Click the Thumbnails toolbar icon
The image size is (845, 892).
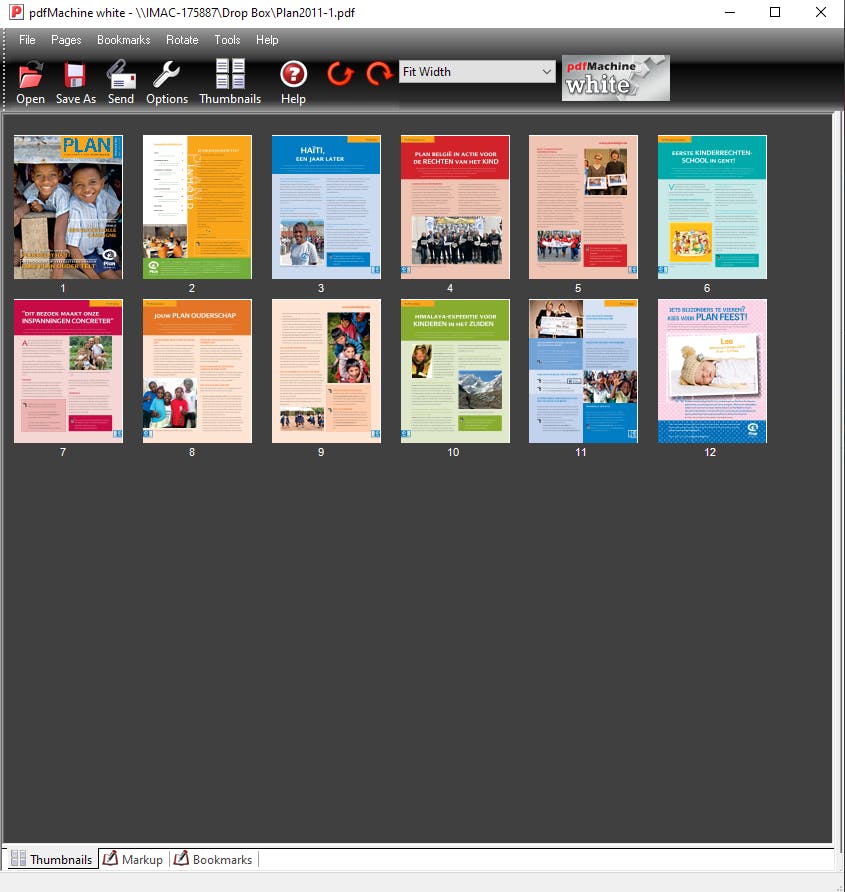pos(230,80)
